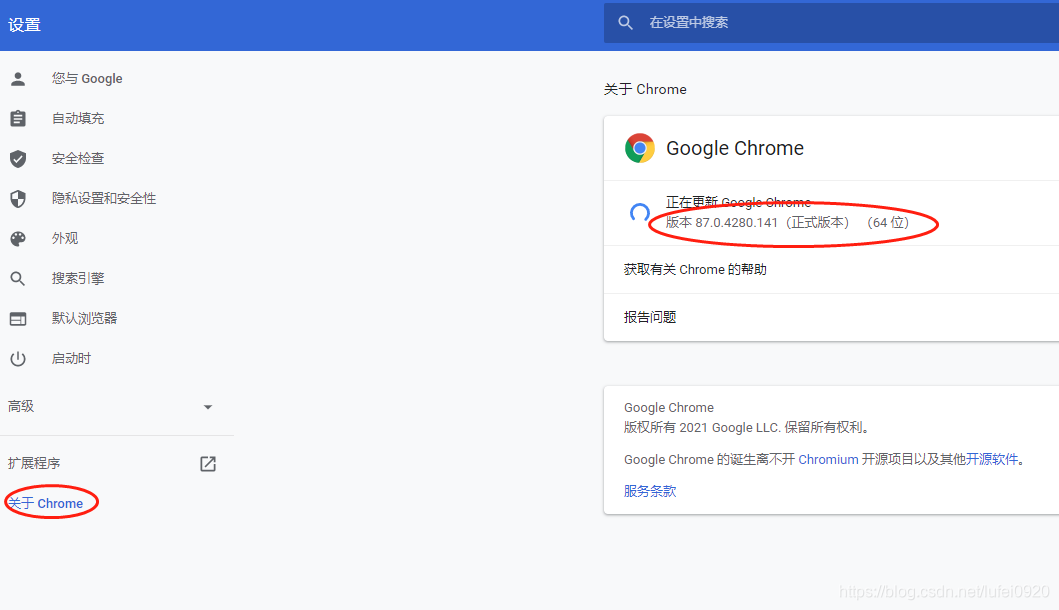
Task: Click the 版权所有 2021 Google LLC text
Action: (702, 428)
